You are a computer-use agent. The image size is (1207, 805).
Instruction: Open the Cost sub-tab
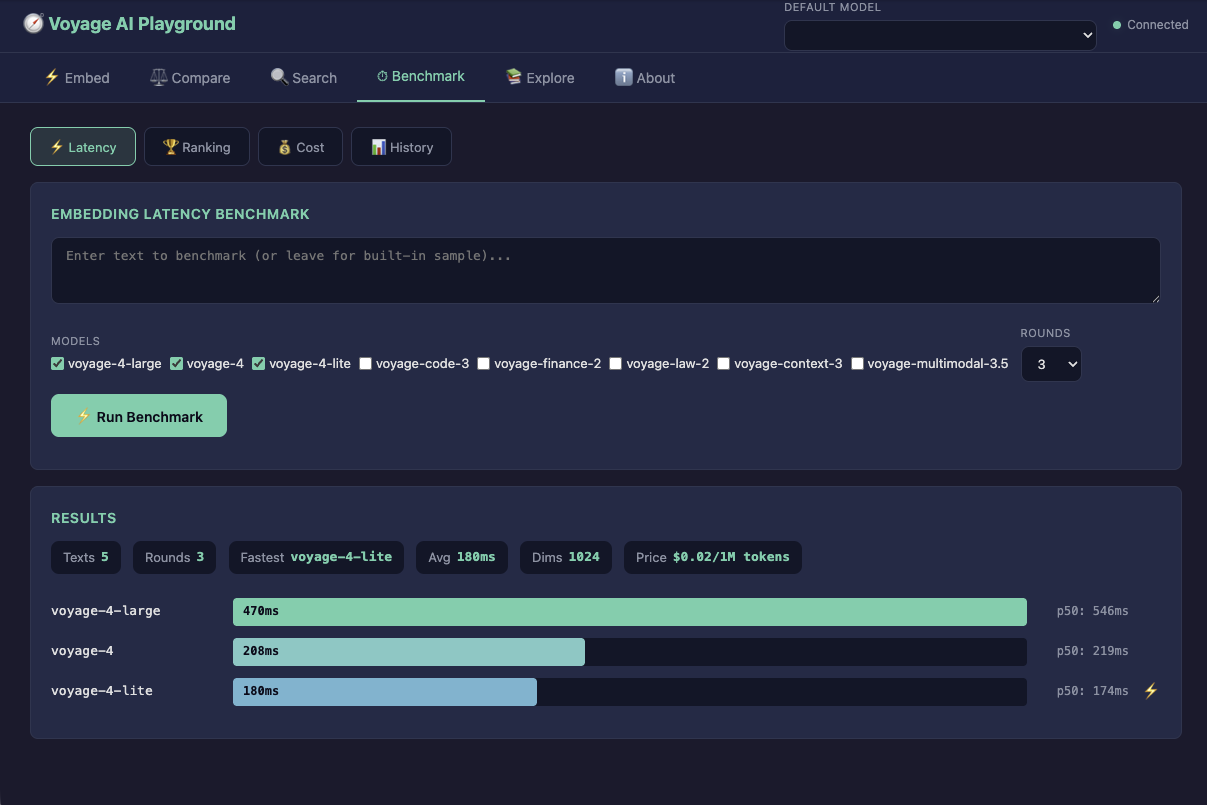[x=300, y=147]
